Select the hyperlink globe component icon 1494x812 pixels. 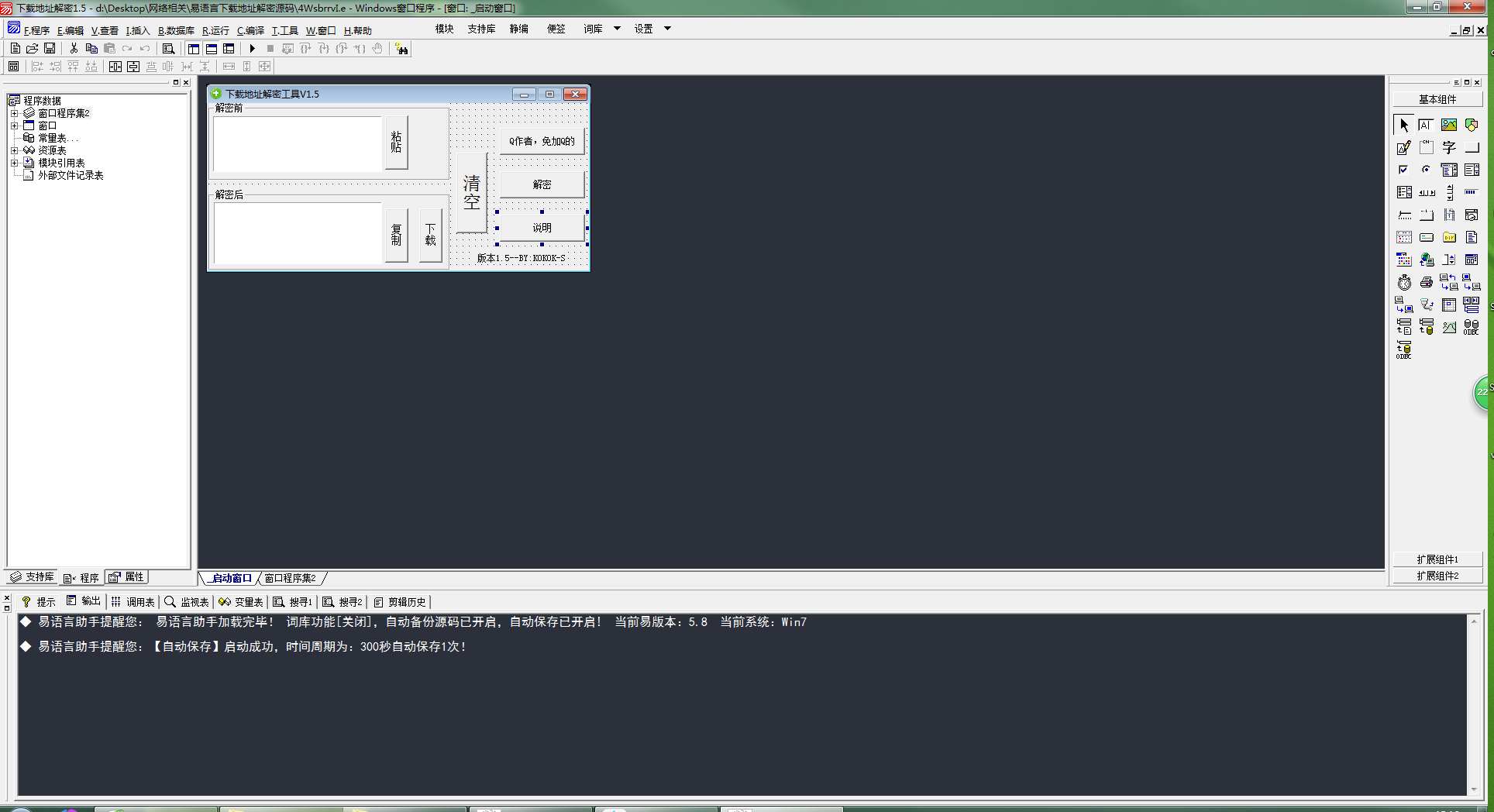click(1427, 260)
